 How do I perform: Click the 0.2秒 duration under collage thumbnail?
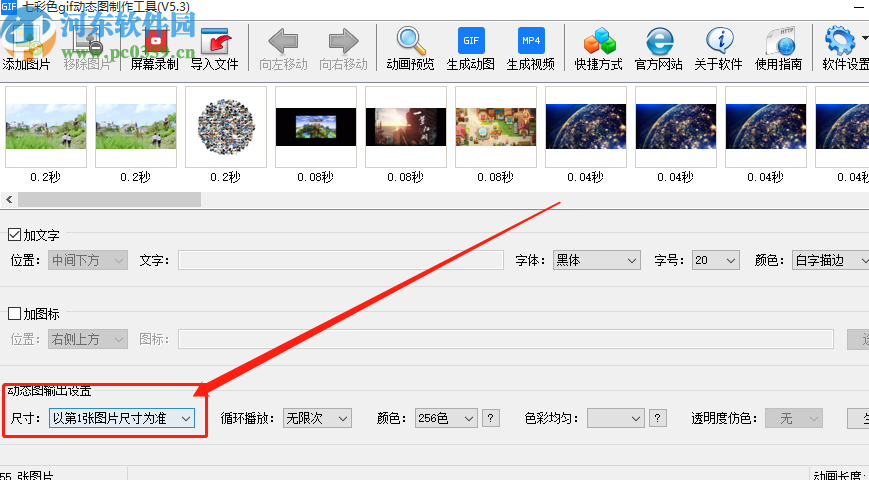[226, 177]
